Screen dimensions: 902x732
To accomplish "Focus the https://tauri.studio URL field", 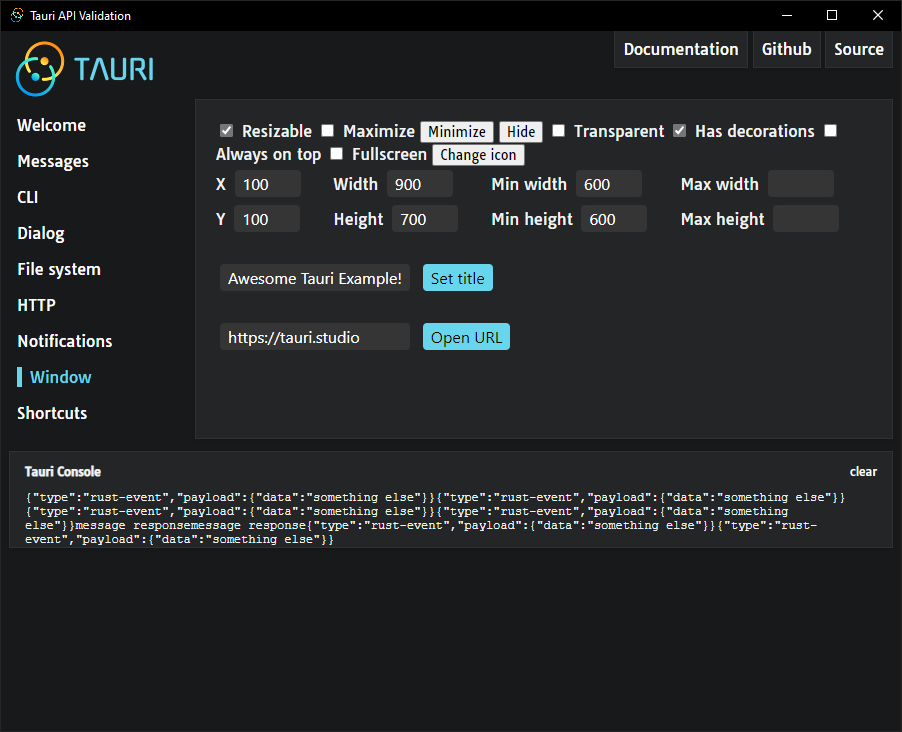I will coord(314,337).
